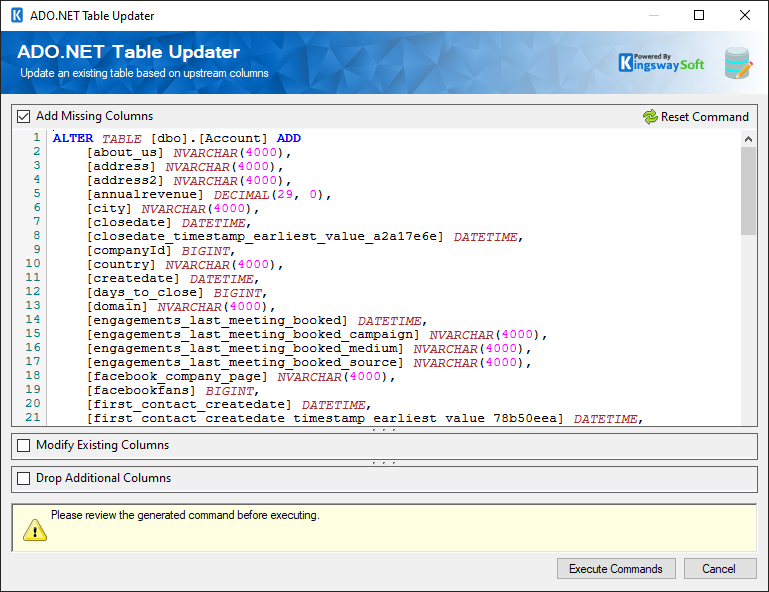Cancel the table update dialog
Viewport: 769px width, 592px height.
(x=719, y=569)
